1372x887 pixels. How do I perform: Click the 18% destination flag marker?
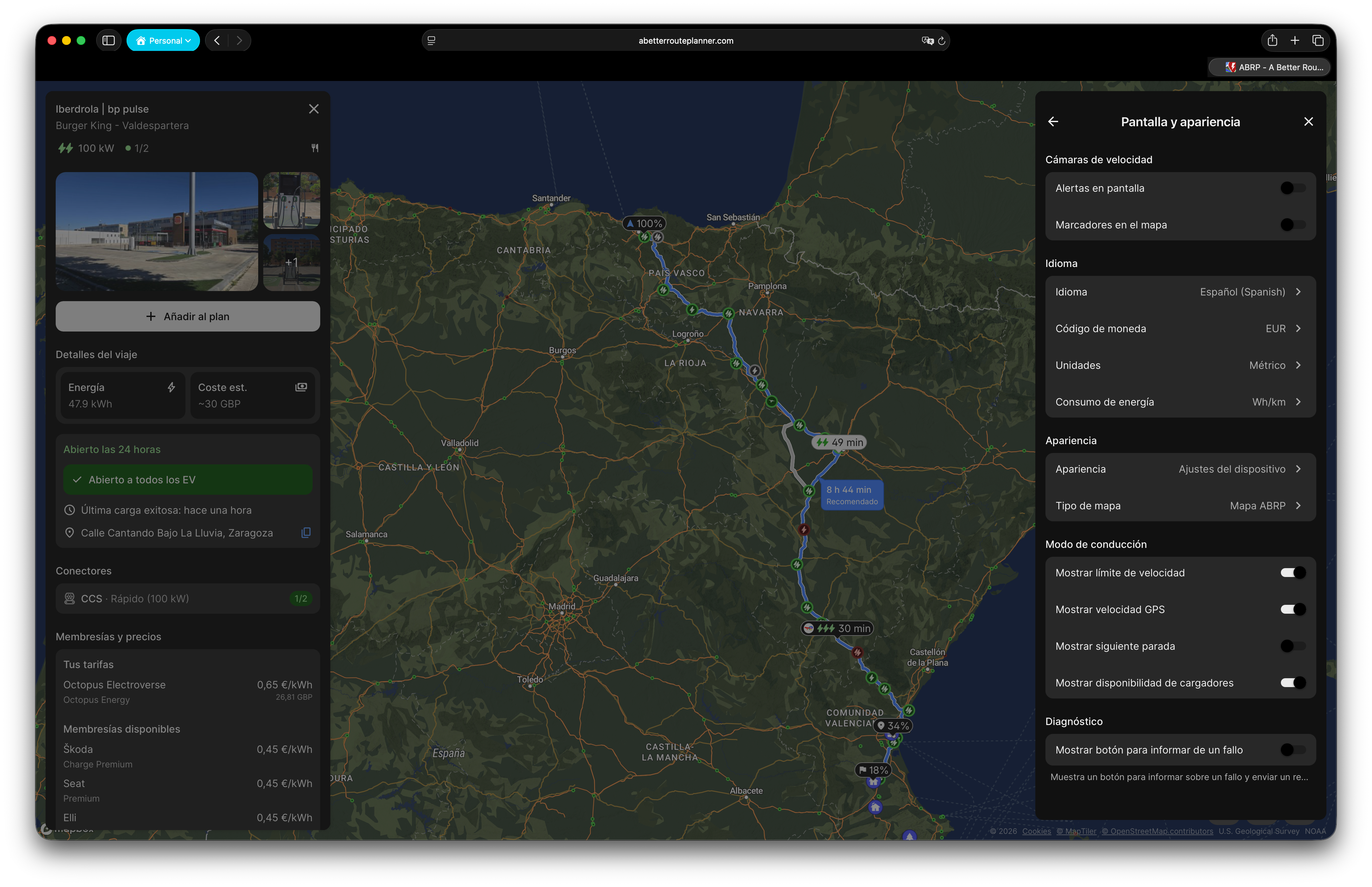coord(873,770)
